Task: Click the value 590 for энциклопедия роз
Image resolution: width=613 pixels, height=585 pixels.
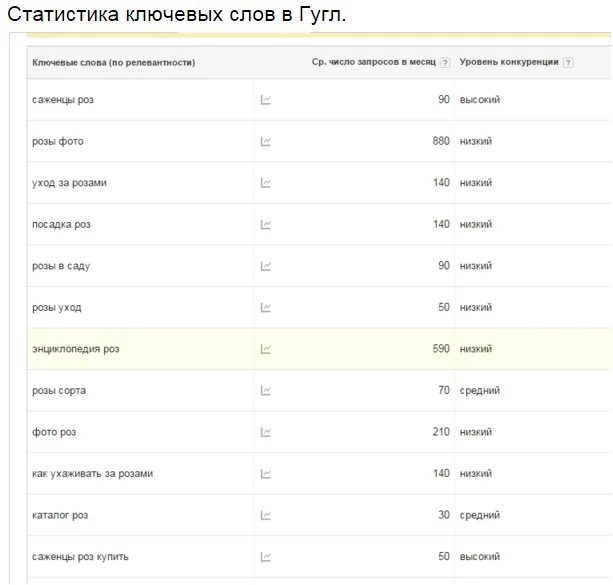Action: (441, 348)
